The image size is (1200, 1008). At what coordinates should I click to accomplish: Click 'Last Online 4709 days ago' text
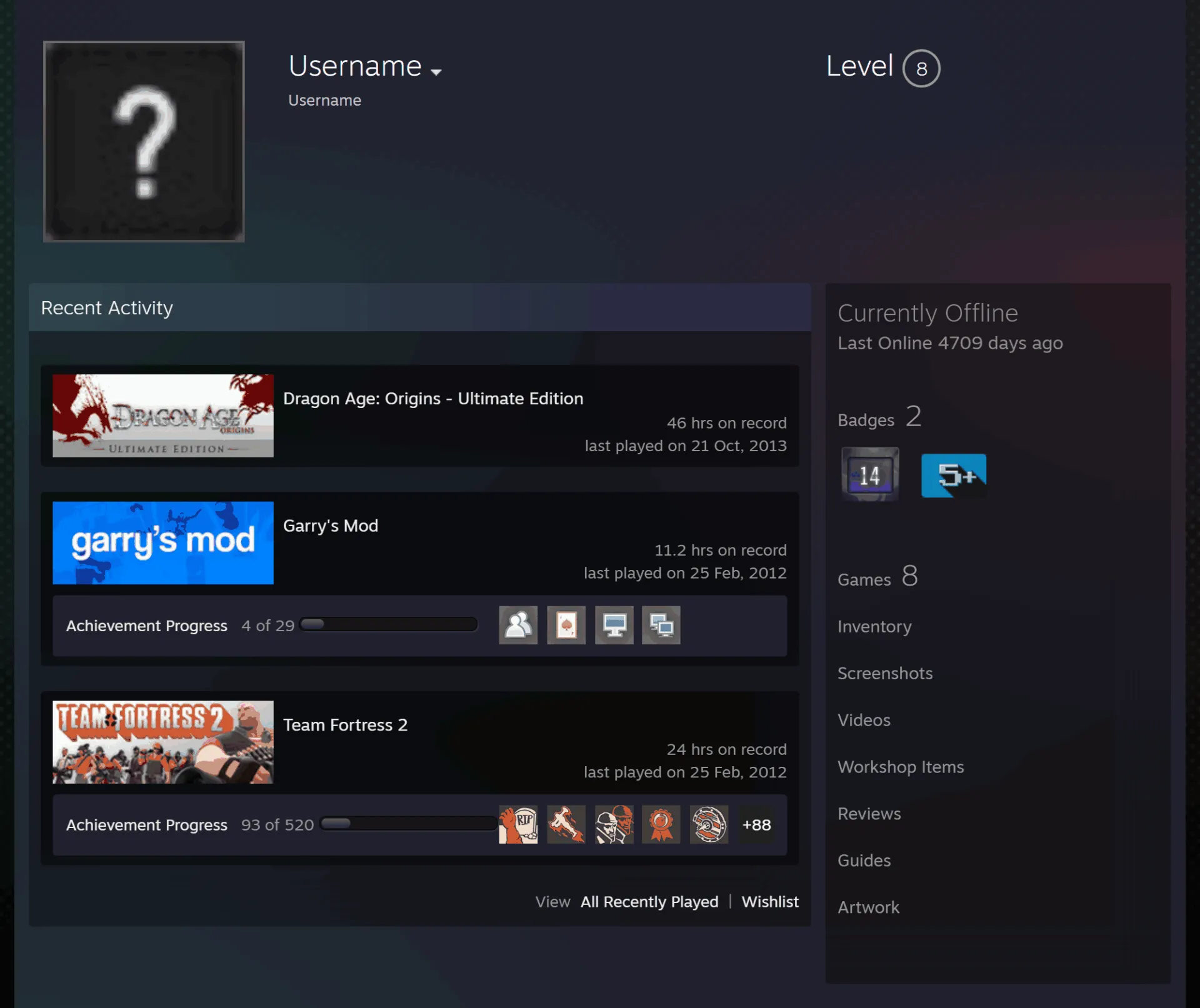pos(950,343)
